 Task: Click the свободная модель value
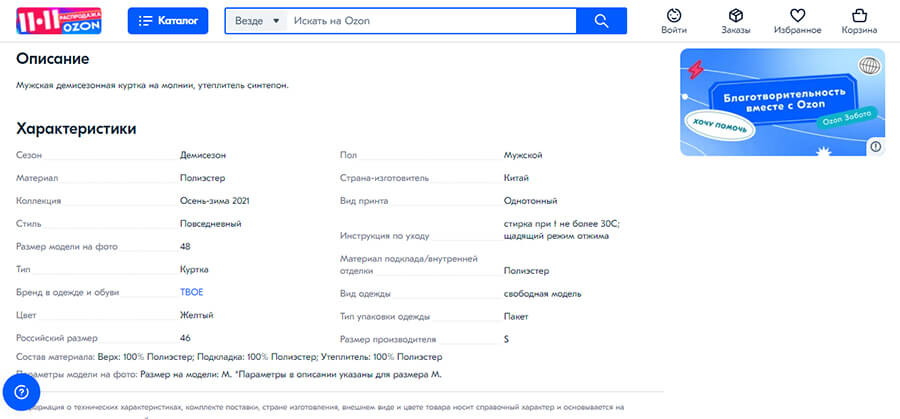(x=542, y=293)
